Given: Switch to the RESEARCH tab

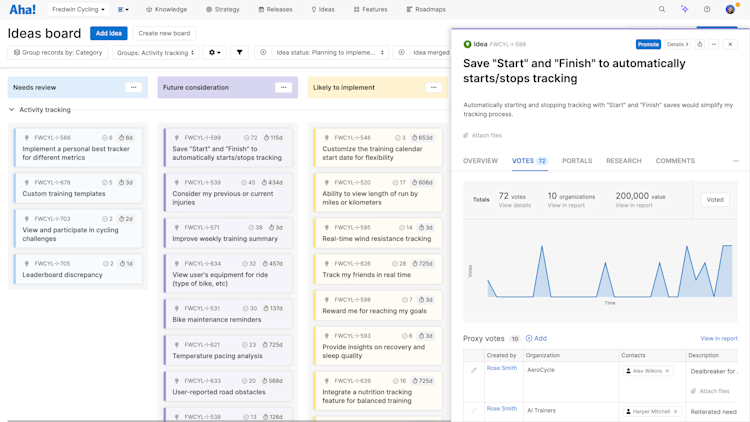Looking at the screenshot, I should [x=624, y=161].
